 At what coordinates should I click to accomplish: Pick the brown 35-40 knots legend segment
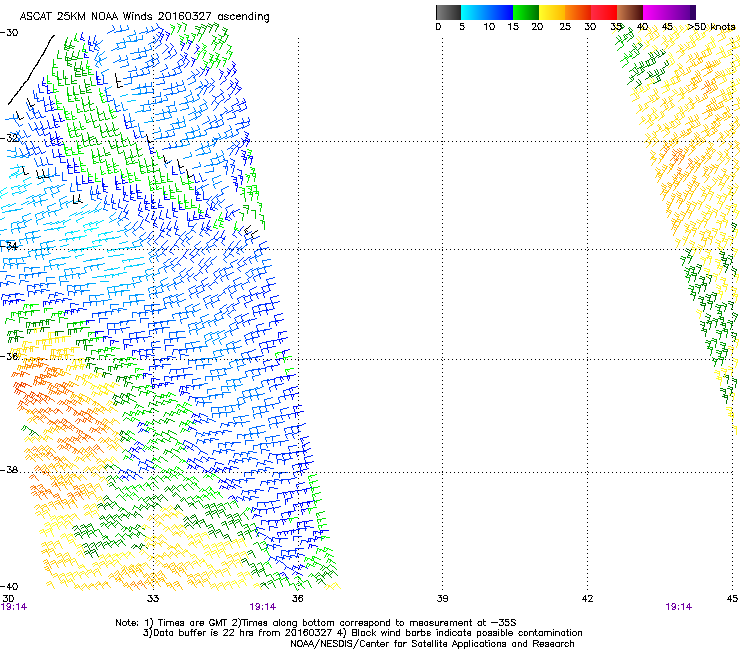(x=630, y=12)
